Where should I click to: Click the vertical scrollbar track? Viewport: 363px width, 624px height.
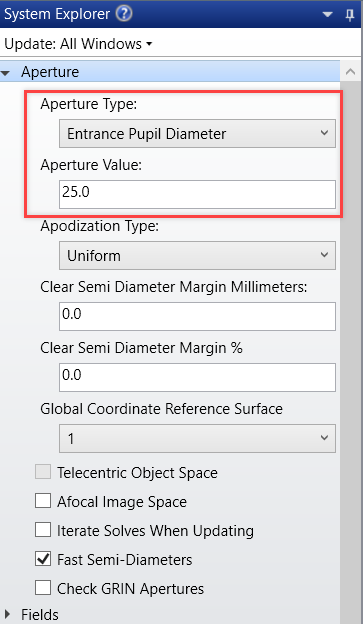[x=351, y=353]
